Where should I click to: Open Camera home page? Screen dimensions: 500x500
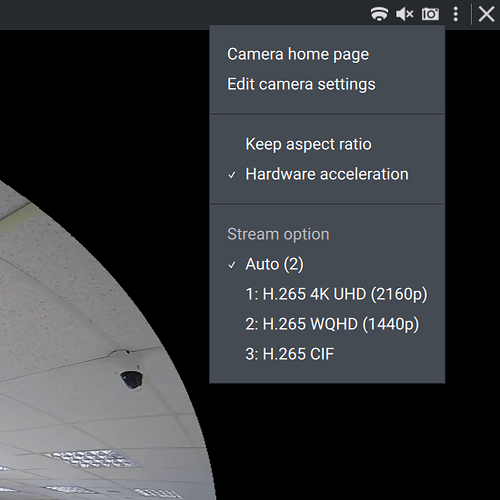click(x=298, y=54)
